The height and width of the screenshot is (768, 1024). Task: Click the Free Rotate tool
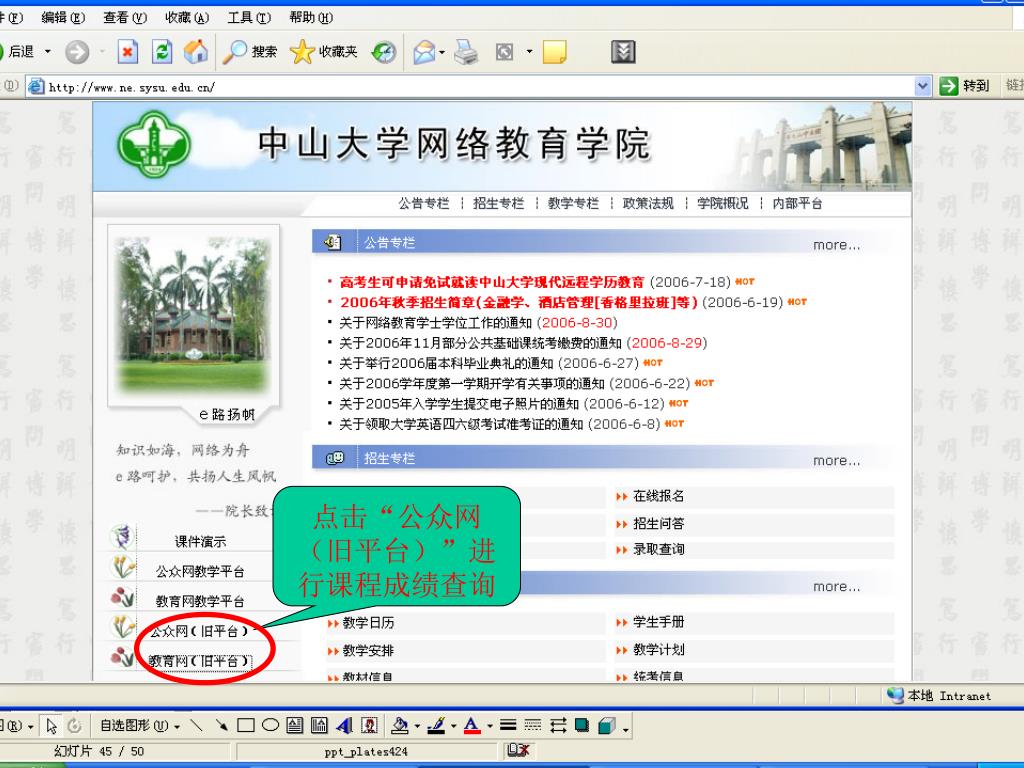point(74,726)
